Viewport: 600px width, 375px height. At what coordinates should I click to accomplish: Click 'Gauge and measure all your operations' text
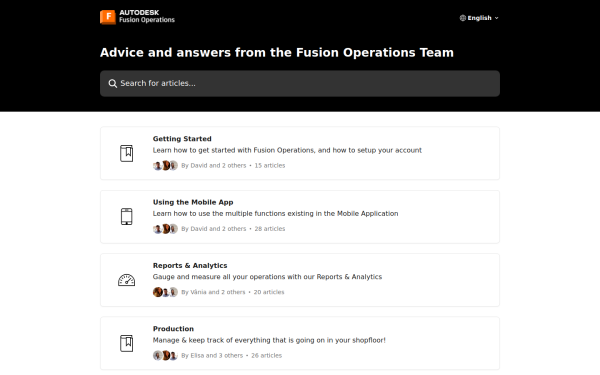coord(267,277)
